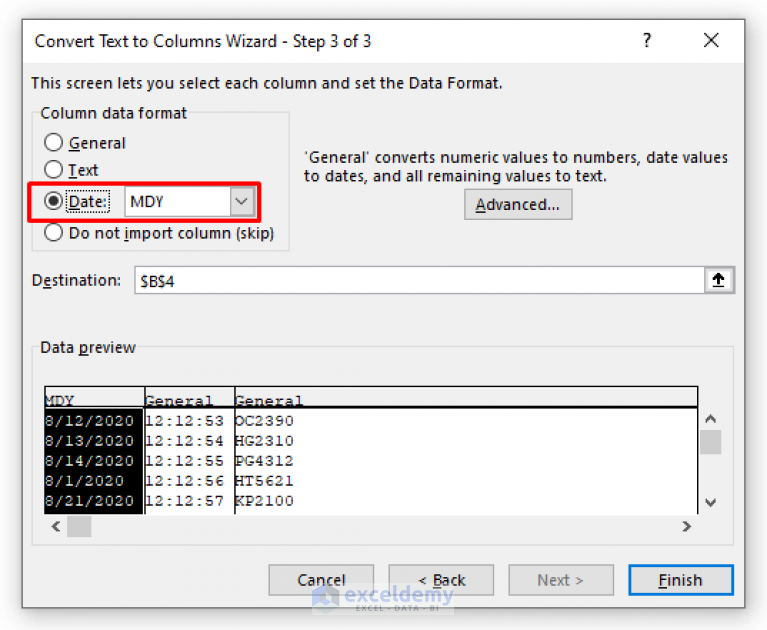767x630 pixels.
Task: Click the preview scroll up arrow
Action: (x=710, y=419)
